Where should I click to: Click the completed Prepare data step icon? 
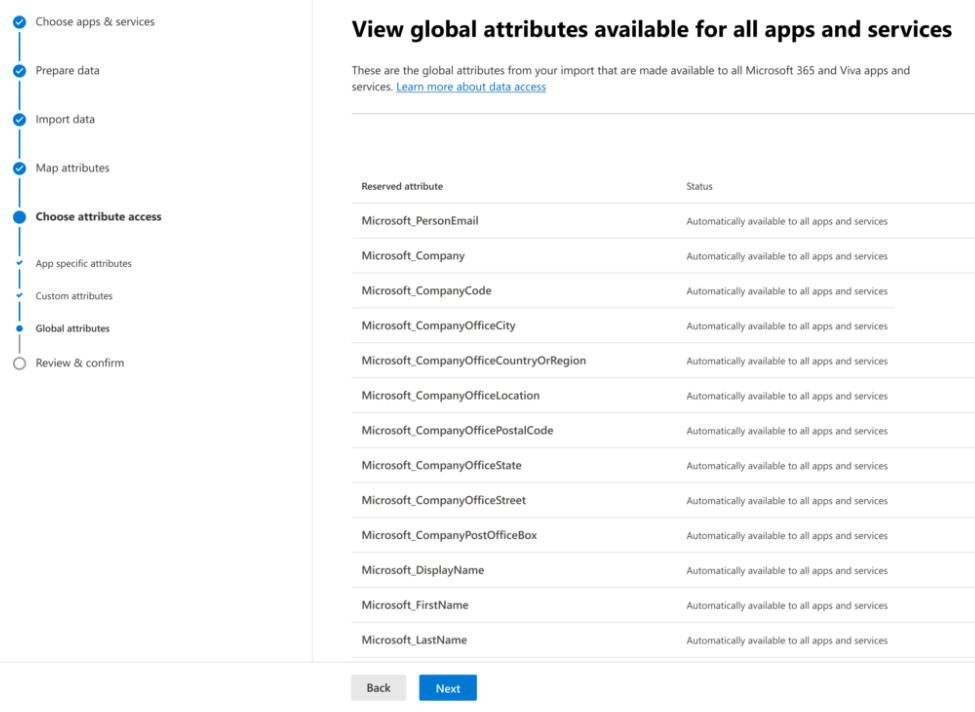coord(20,70)
